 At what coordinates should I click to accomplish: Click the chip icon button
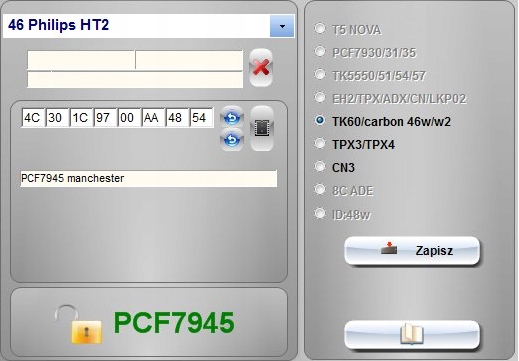pos(262,128)
